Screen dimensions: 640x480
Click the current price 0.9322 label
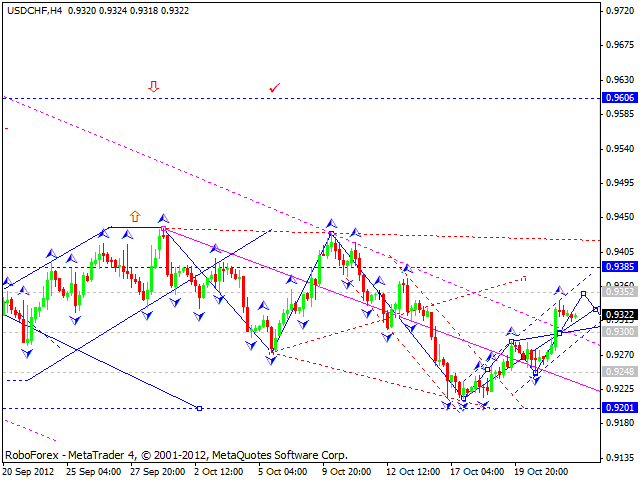[616, 315]
